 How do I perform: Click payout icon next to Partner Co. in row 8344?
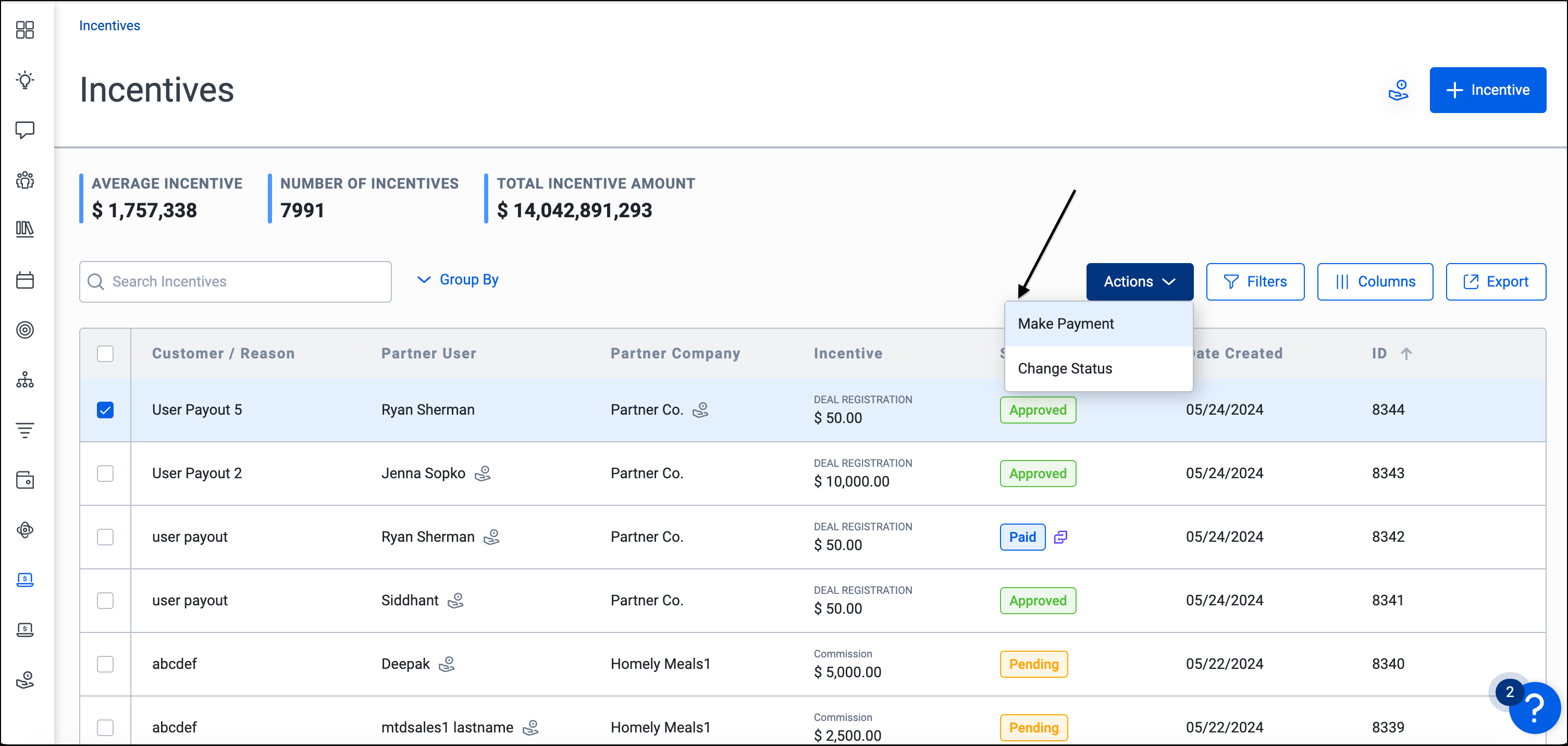700,409
